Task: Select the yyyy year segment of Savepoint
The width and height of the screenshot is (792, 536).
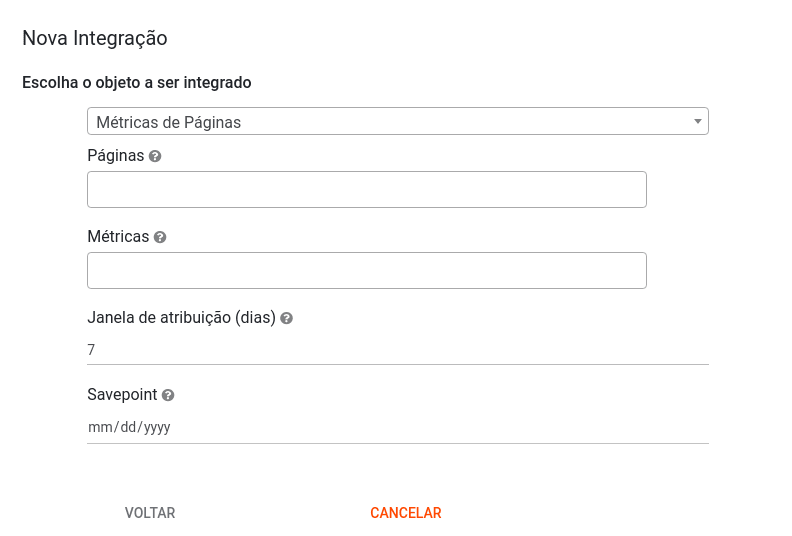Action: pos(157,428)
